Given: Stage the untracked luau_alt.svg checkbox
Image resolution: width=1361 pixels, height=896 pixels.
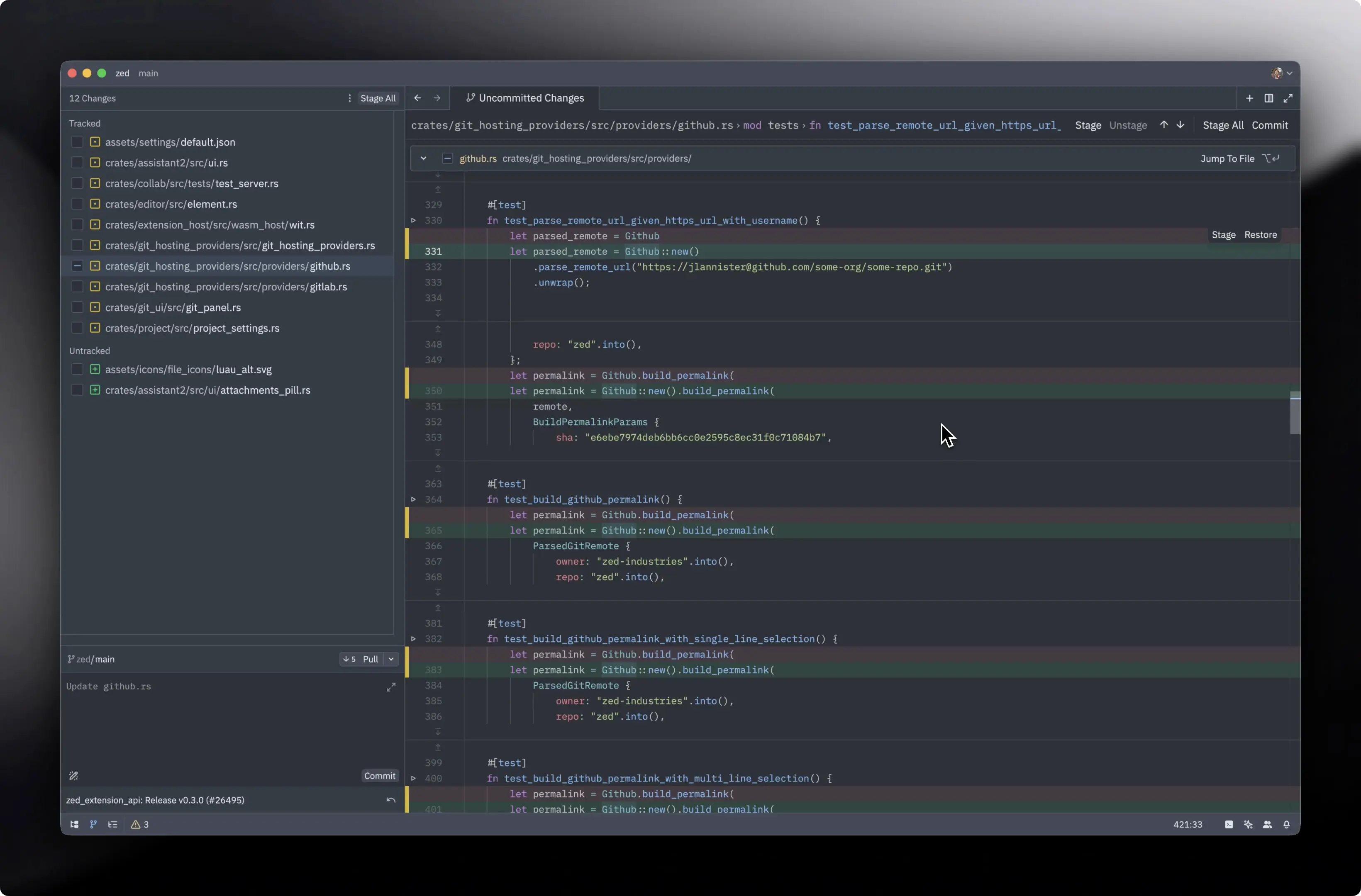Looking at the screenshot, I should [x=77, y=369].
